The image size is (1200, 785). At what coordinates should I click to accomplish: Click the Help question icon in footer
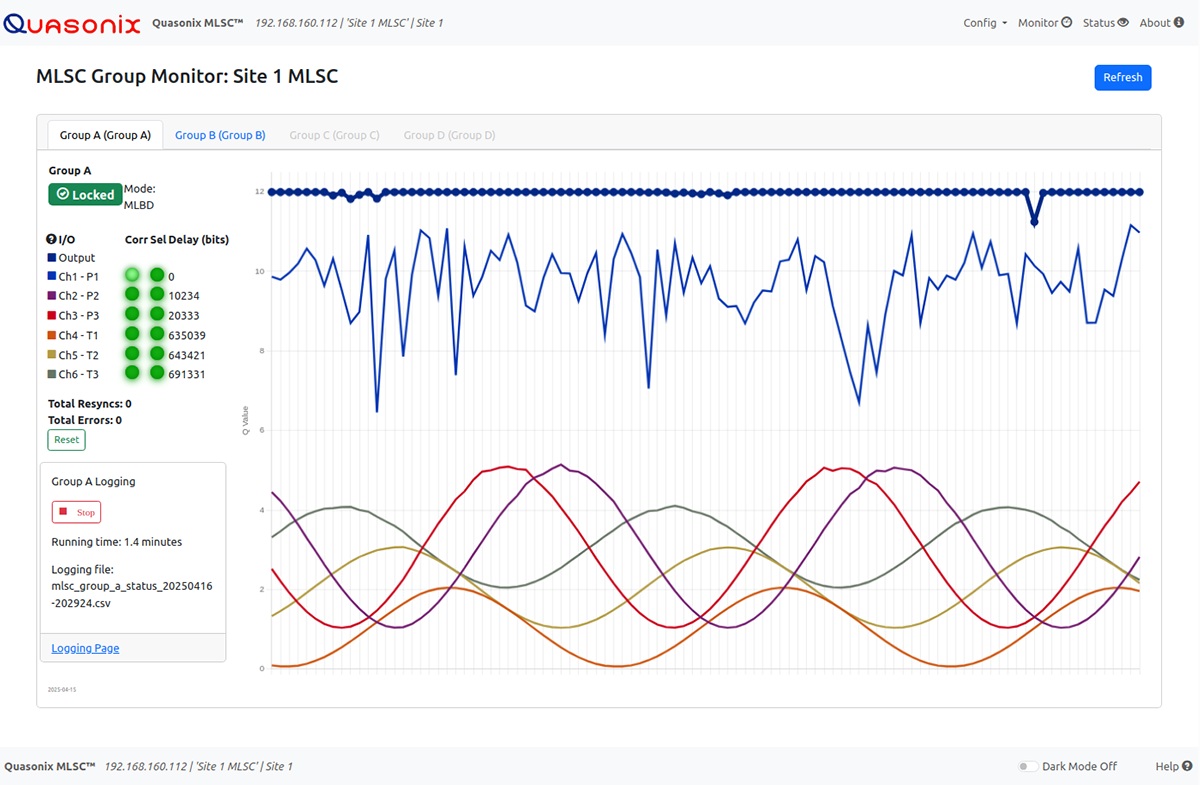pyautogui.click(x=1187, y=766)
